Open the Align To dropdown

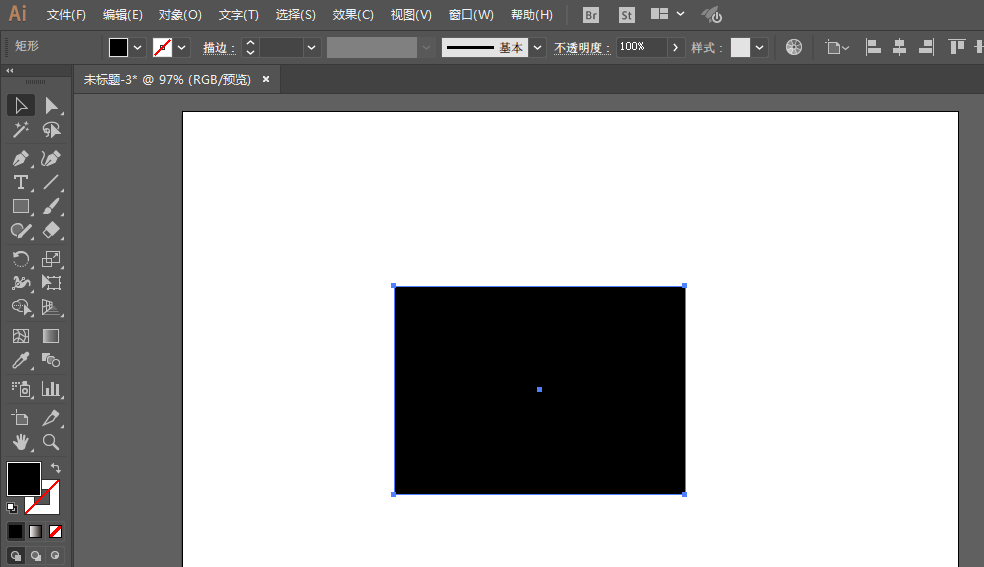coord(837,48)
